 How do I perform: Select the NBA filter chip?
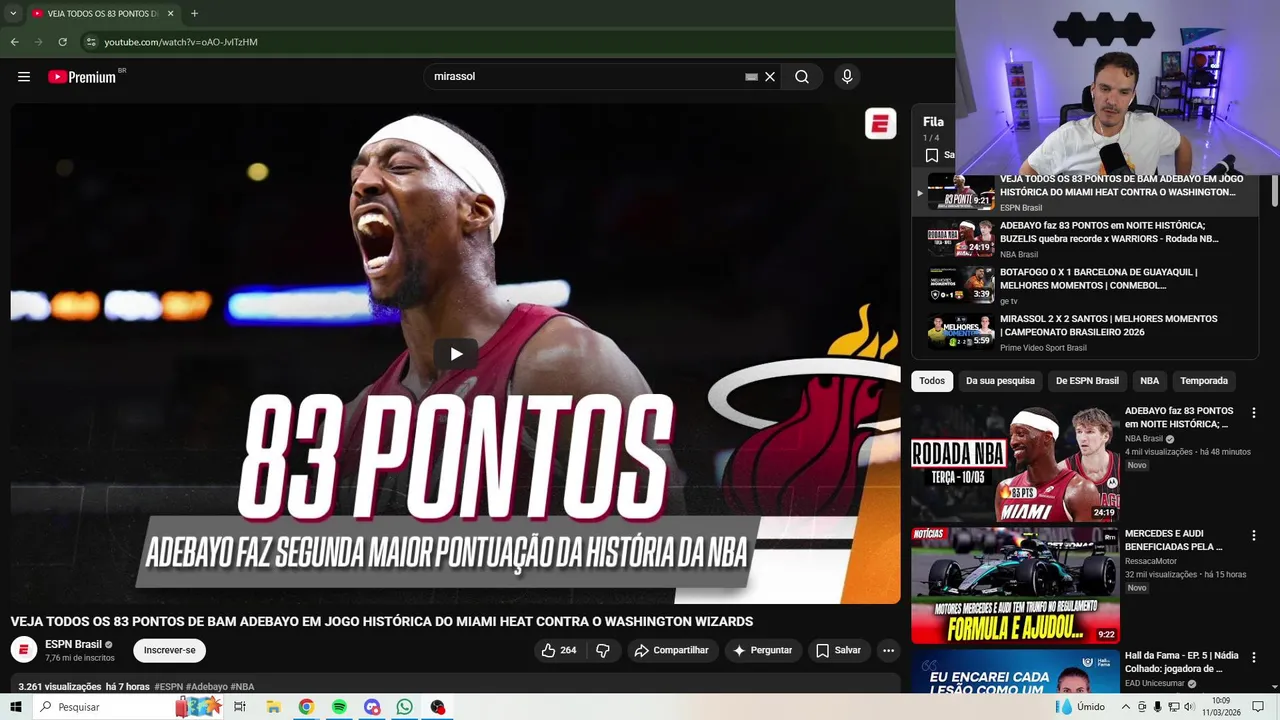1150,381
